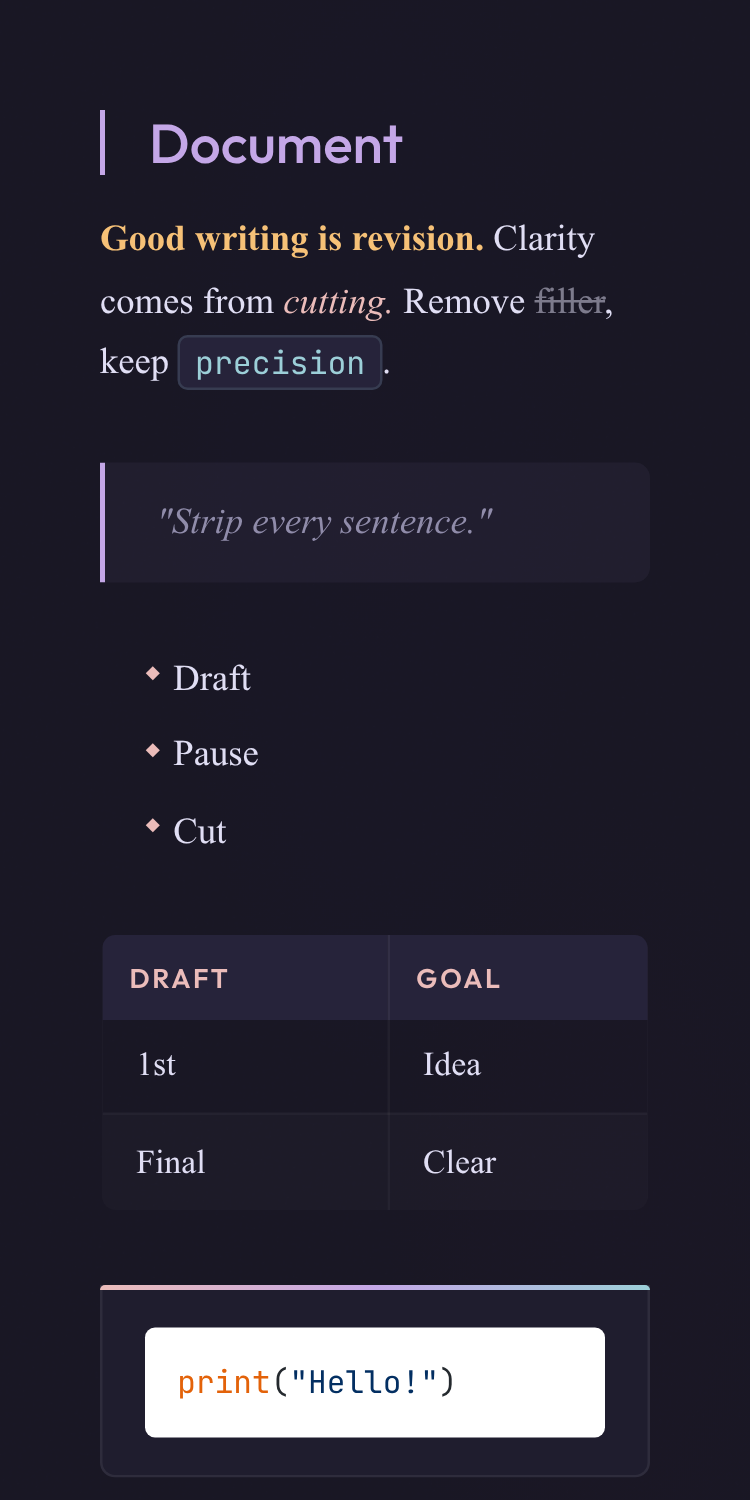The image size is (750, 1500).
Task: Click the DRAFT column header
Action: tap(180, 979)
